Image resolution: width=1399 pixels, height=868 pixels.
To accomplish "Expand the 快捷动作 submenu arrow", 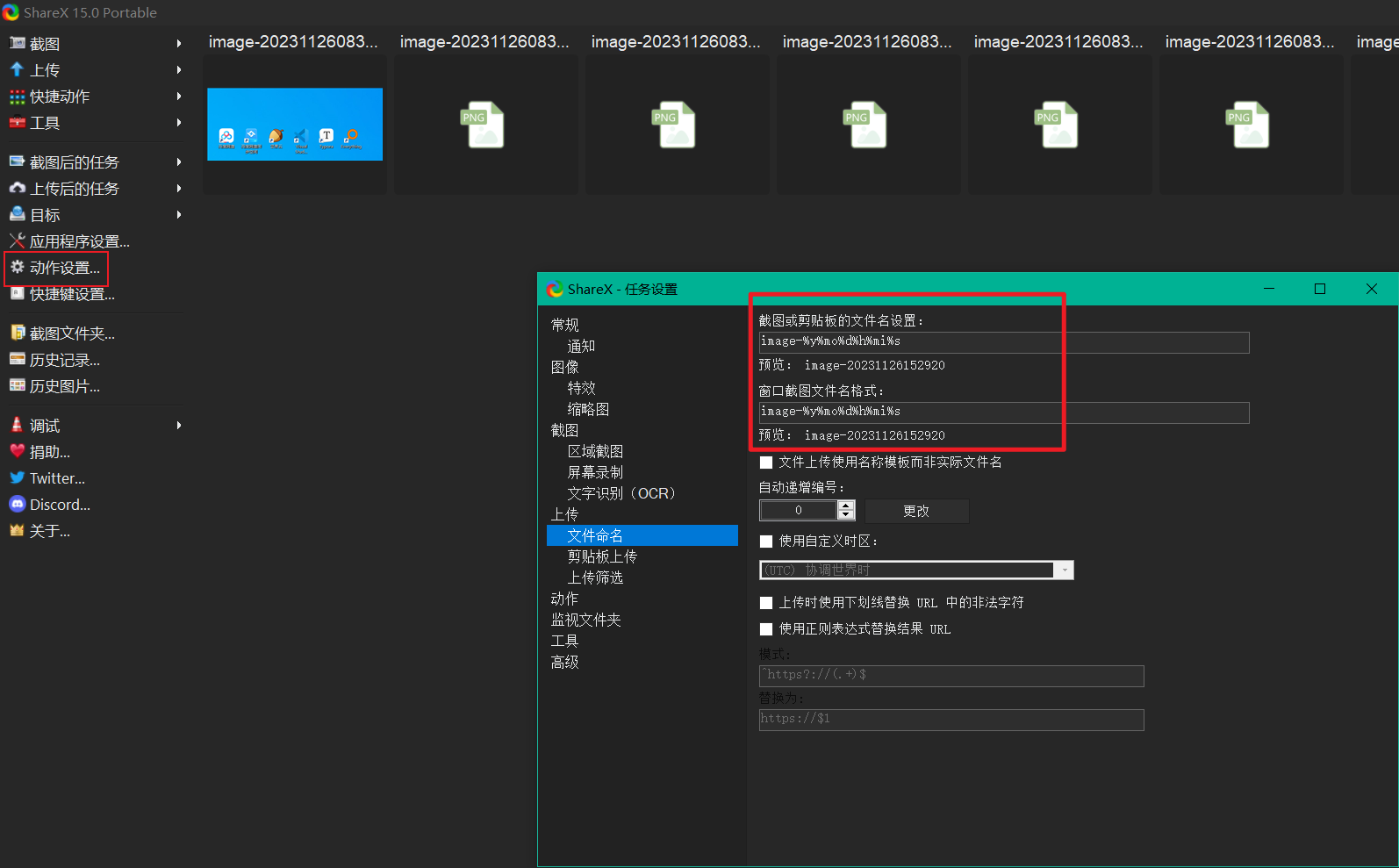I will click(x=179, y=96).
